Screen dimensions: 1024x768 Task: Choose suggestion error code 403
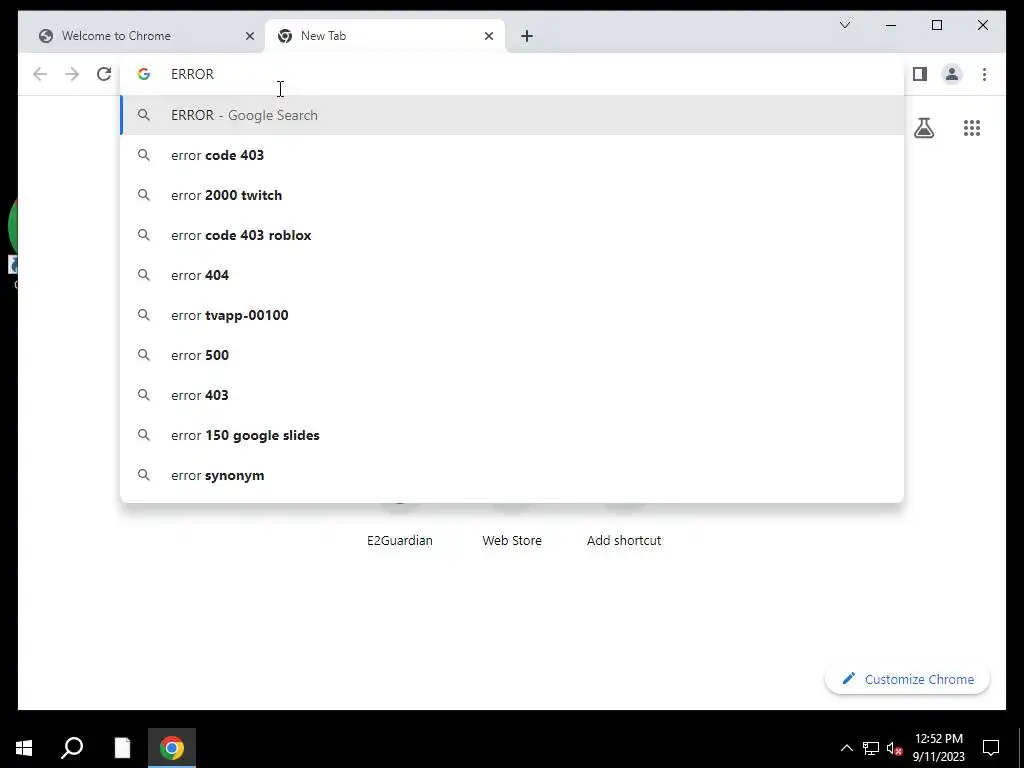(x=512, y=155)
